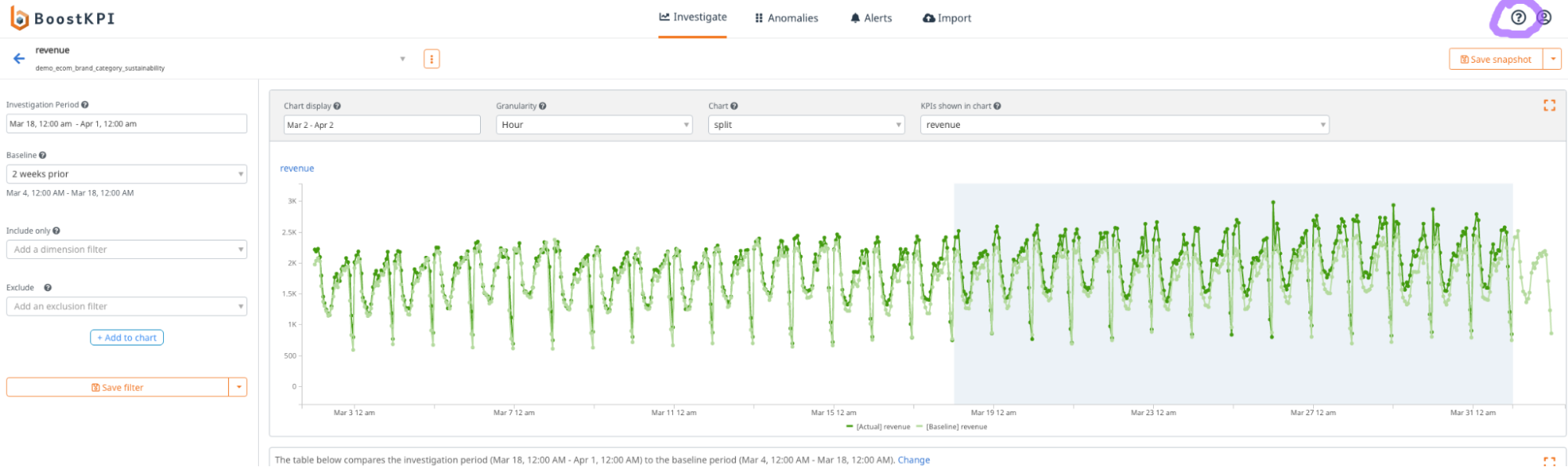Image resolution: width=1568 pixels, height=467 pixels.
Task: Open the Chart split dropdown
Action: coord(806,125)
